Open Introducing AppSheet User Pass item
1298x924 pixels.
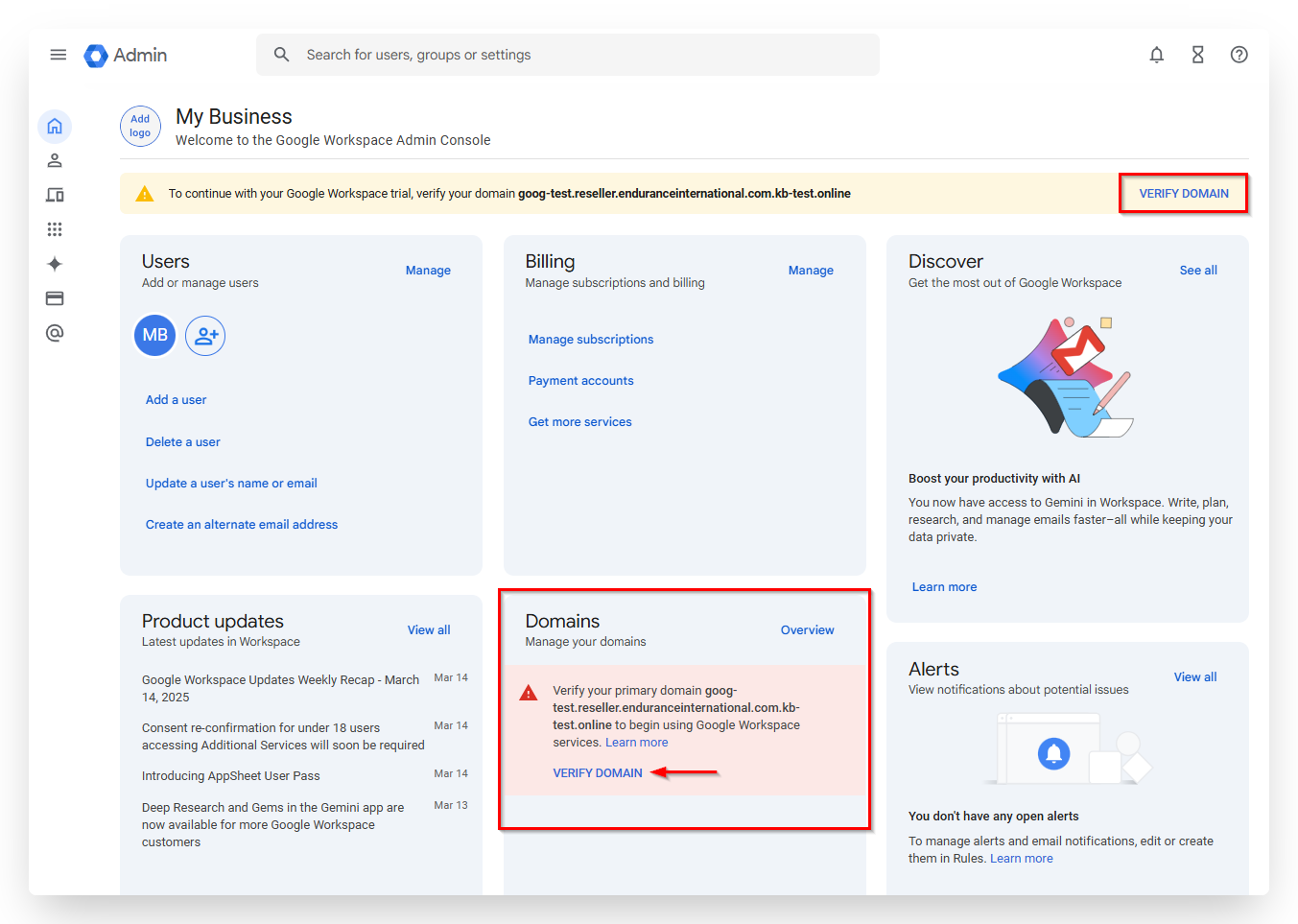pyautogui.click(x=231, y=776)
